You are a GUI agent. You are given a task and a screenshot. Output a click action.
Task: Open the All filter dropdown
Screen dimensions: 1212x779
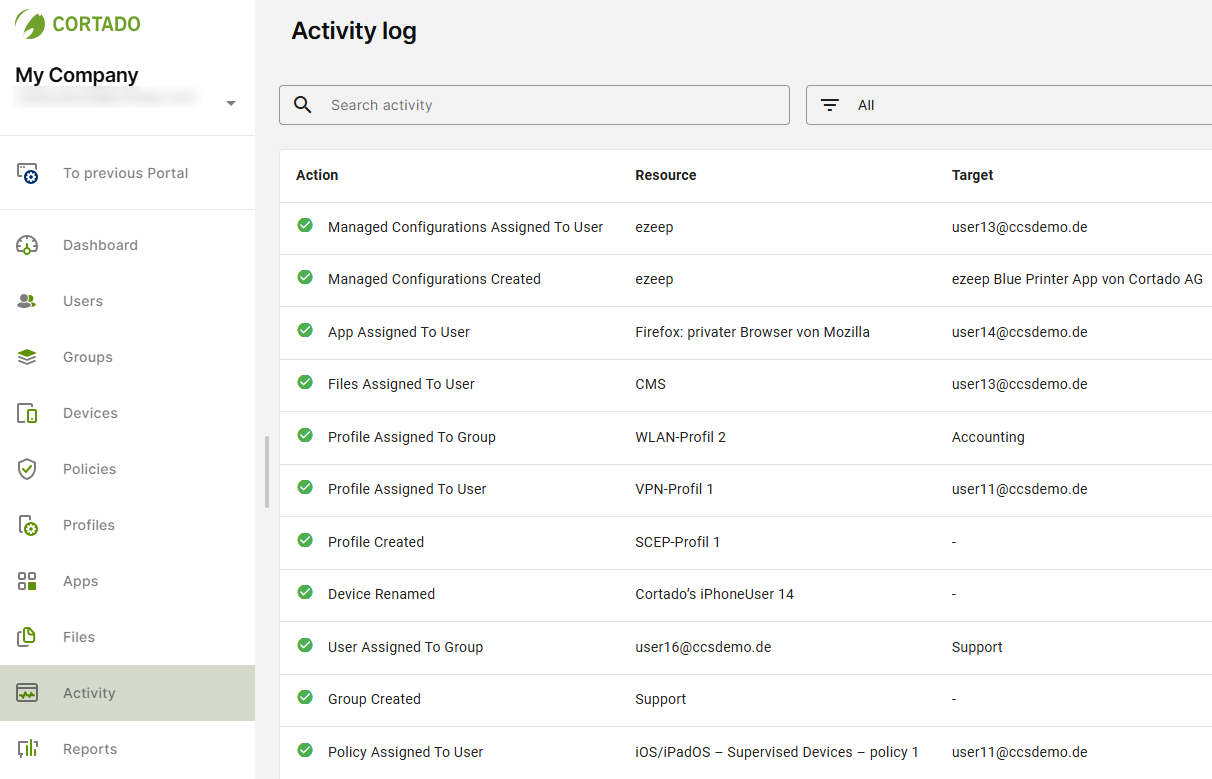pyautogui.click(x=1009, y=105)
